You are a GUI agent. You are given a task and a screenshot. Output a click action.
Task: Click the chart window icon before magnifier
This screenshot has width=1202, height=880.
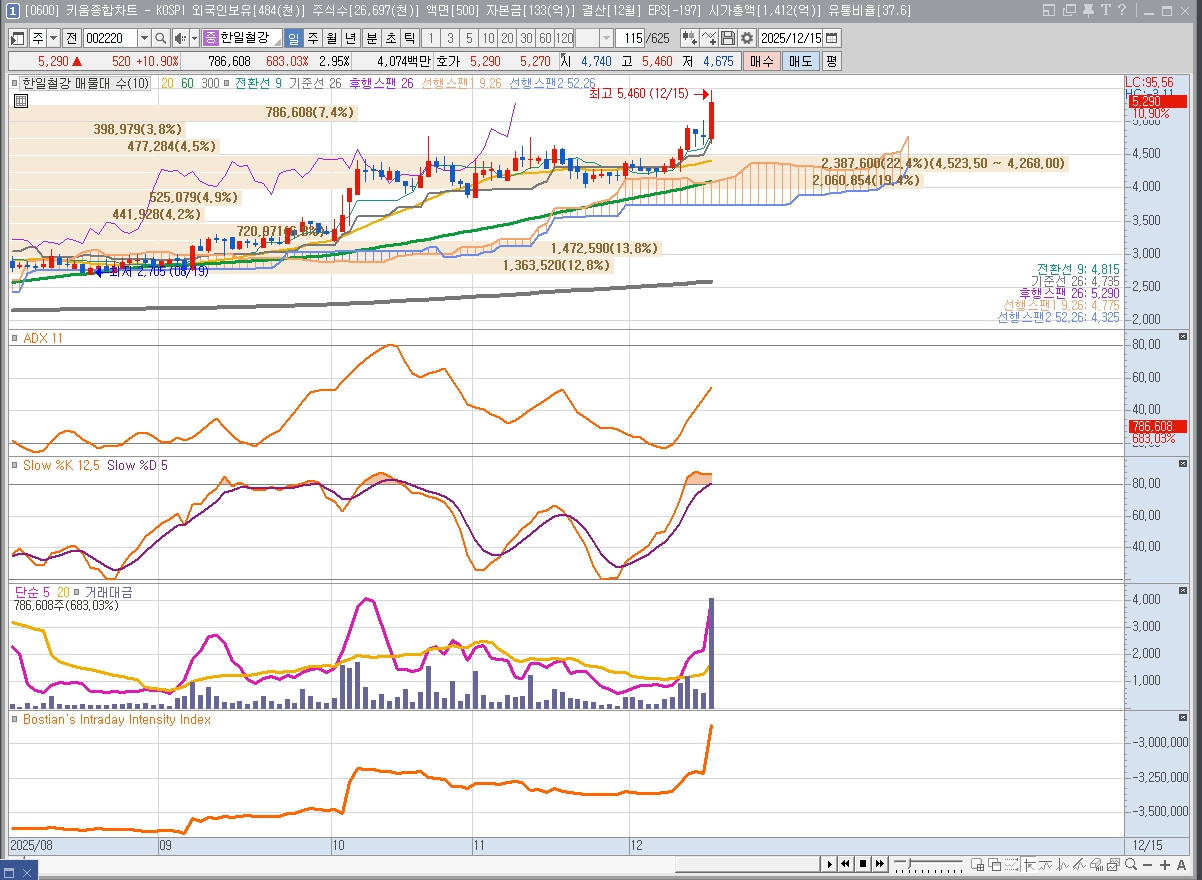coord(1113,864)
